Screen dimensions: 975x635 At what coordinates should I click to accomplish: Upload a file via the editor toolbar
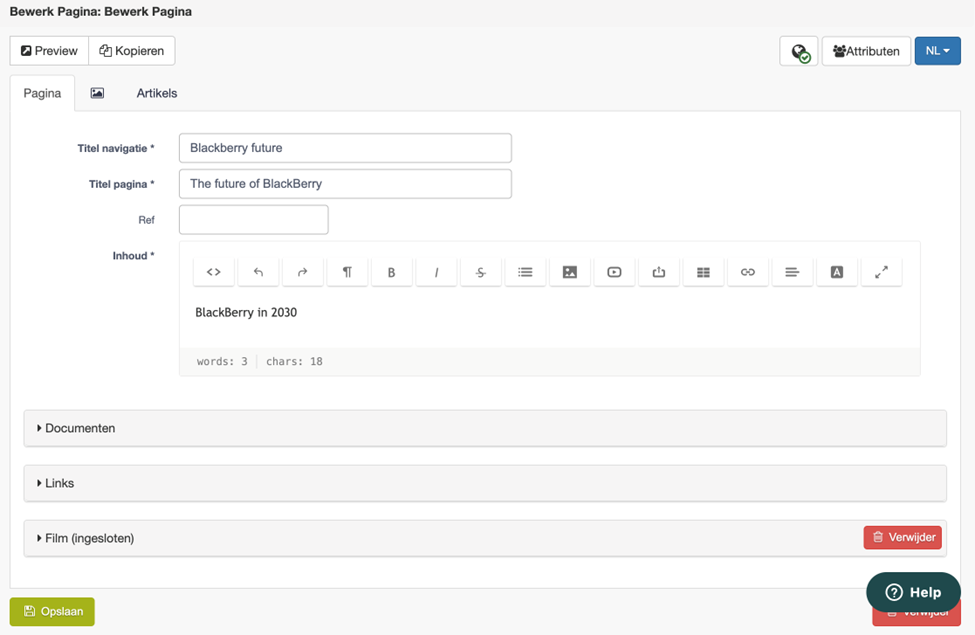(658, 272)
